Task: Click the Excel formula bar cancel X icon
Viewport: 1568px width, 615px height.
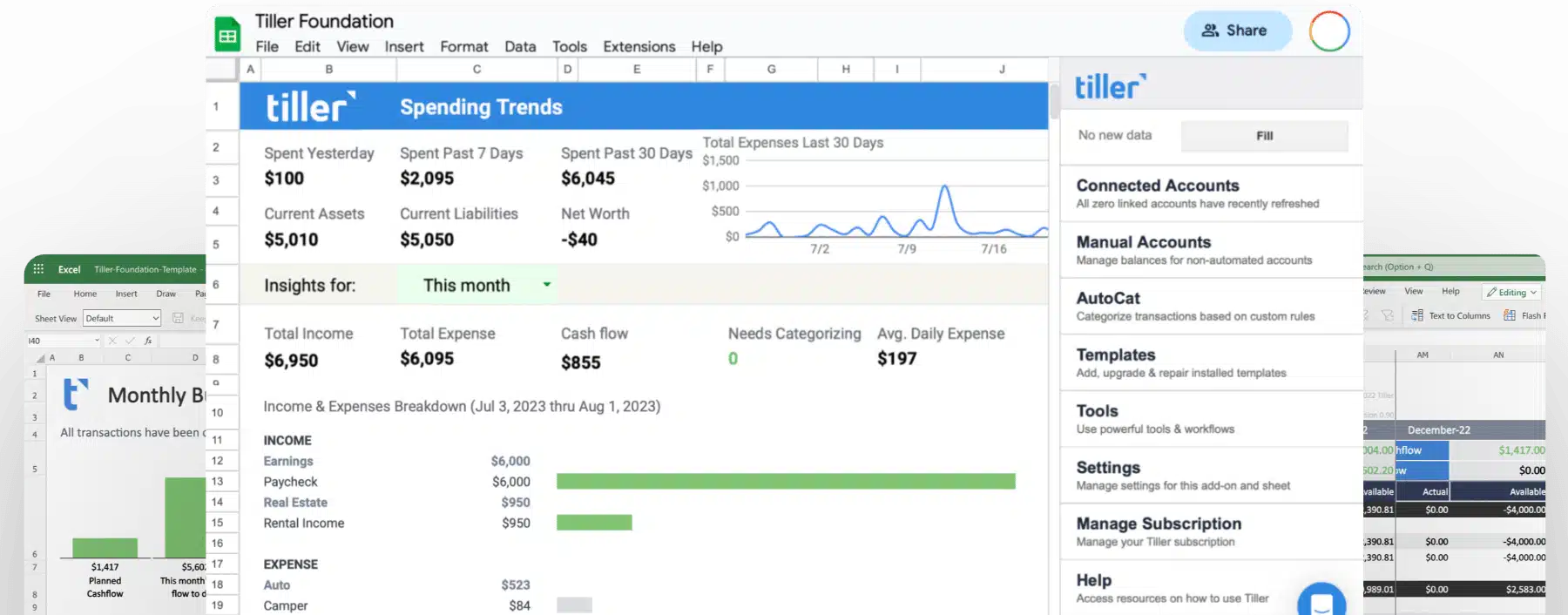Action: tap(112, 341)
